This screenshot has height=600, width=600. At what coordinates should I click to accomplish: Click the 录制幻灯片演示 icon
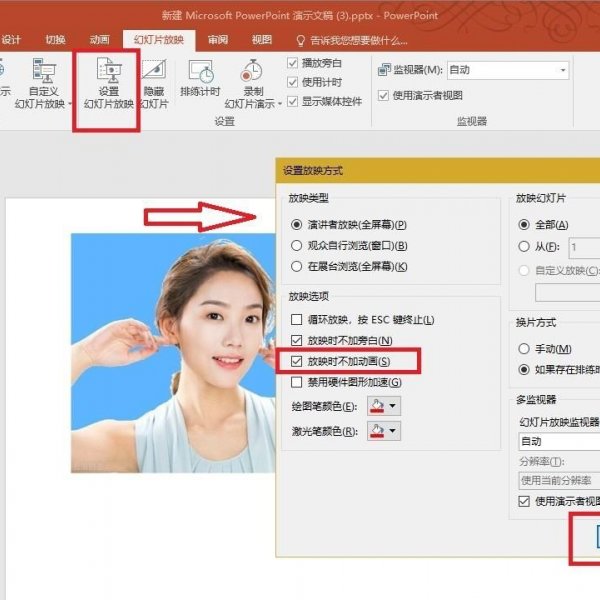(250, 72)
